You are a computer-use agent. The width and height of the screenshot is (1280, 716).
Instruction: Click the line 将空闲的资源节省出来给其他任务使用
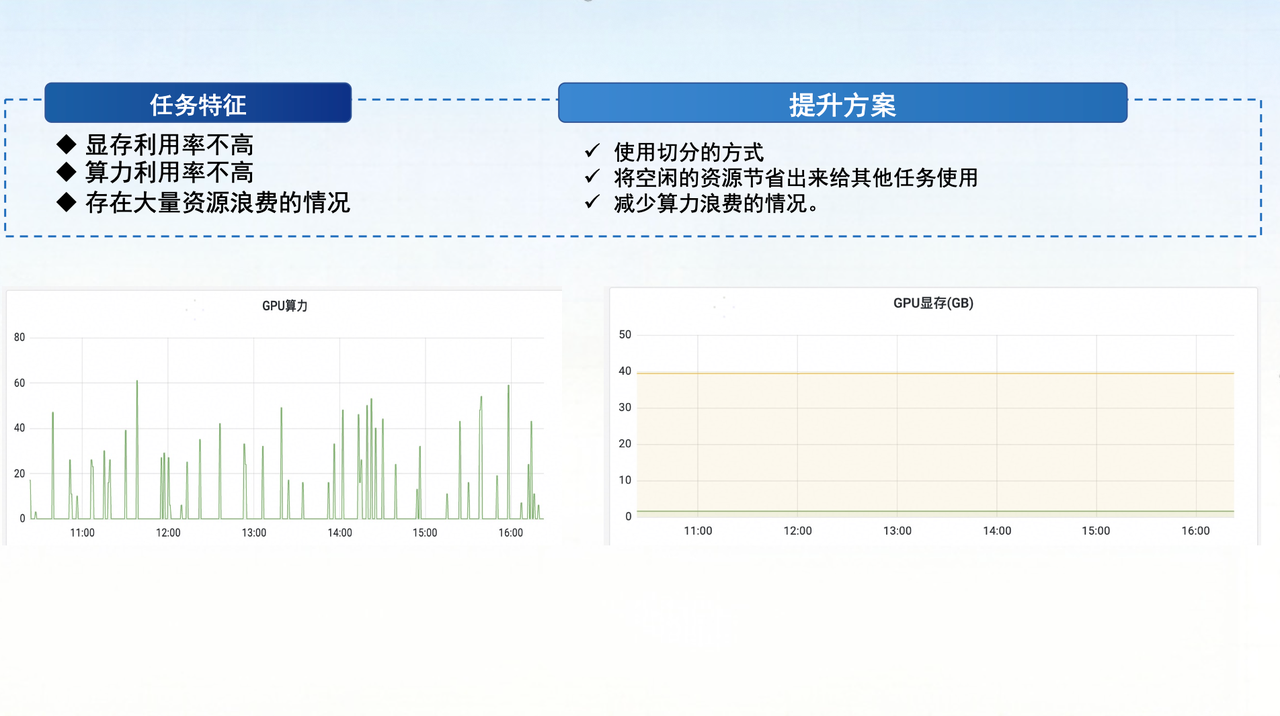point(796,178)
